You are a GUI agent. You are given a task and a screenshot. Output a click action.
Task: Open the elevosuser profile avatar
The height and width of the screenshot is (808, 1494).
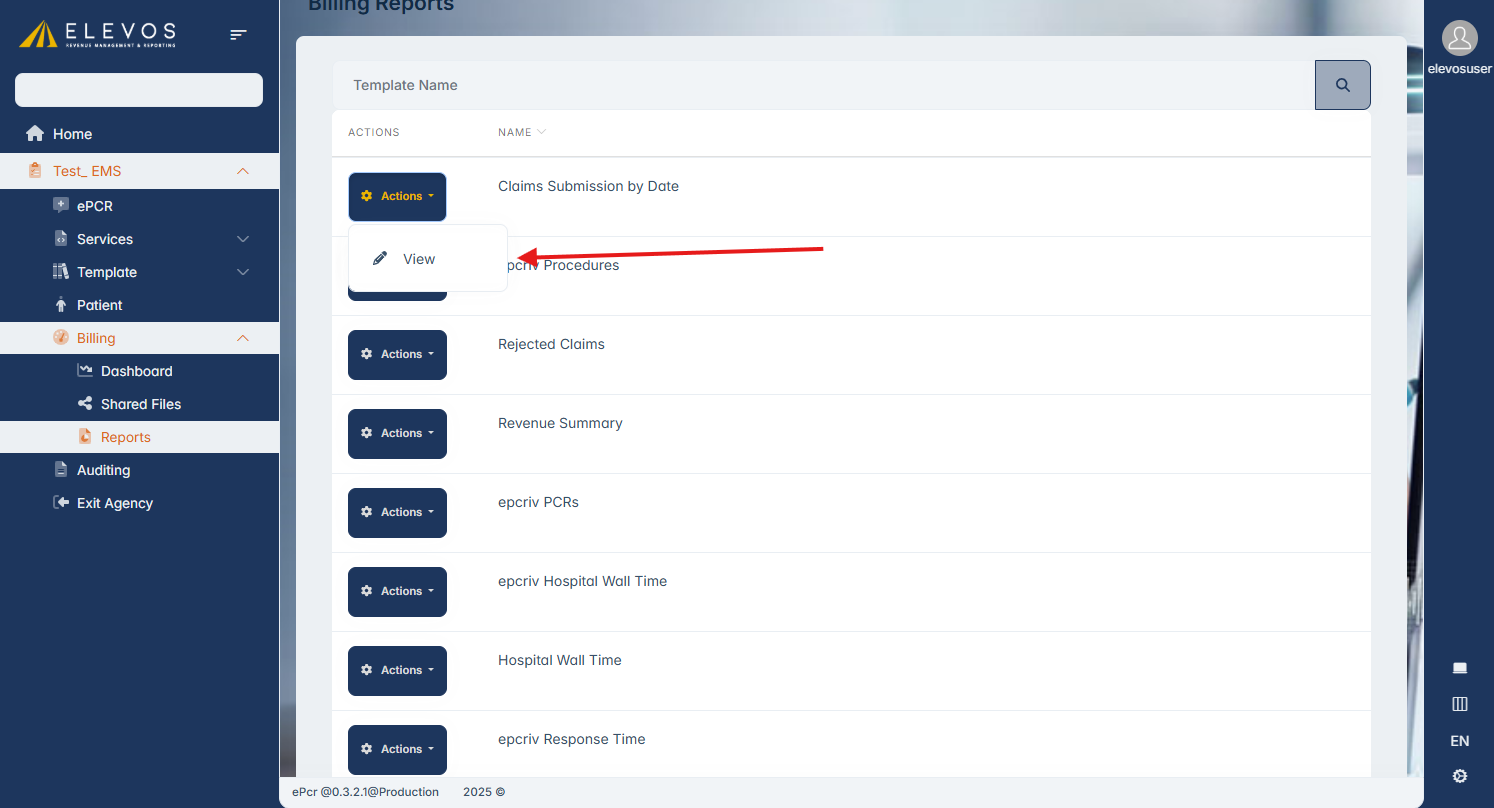coord(1459,39)
